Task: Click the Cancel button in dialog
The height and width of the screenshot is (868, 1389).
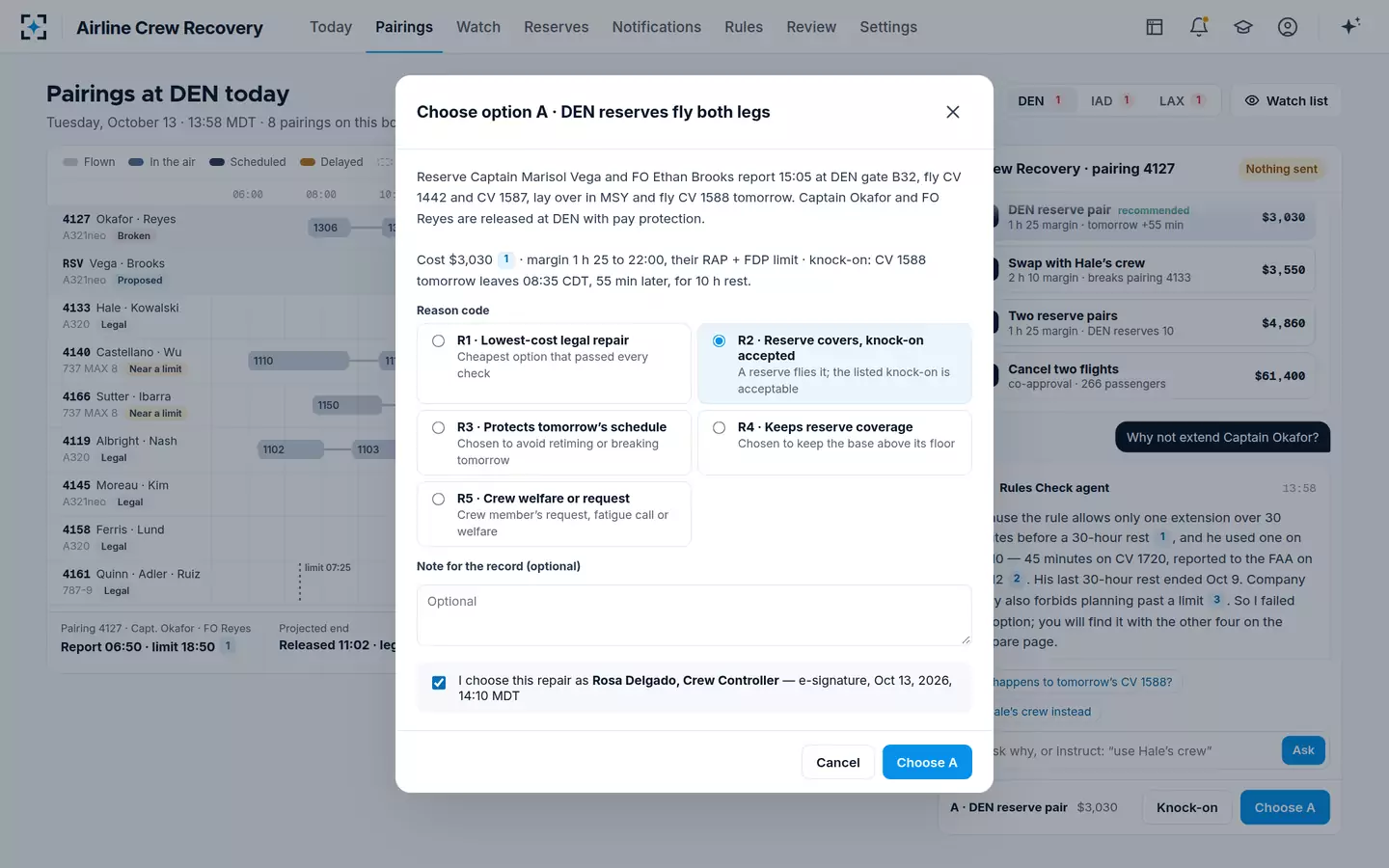Action: pyautogui.click(x=838, y=762)
